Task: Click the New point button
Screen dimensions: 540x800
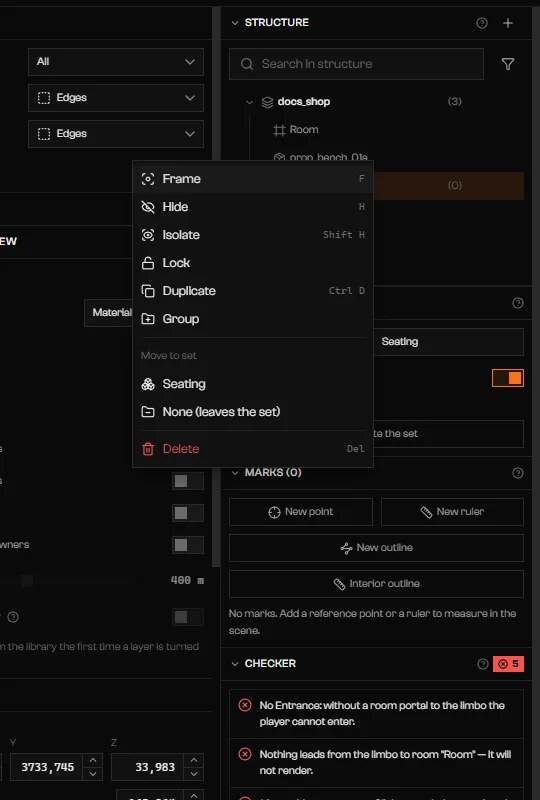Action: [x=301, y=512]
